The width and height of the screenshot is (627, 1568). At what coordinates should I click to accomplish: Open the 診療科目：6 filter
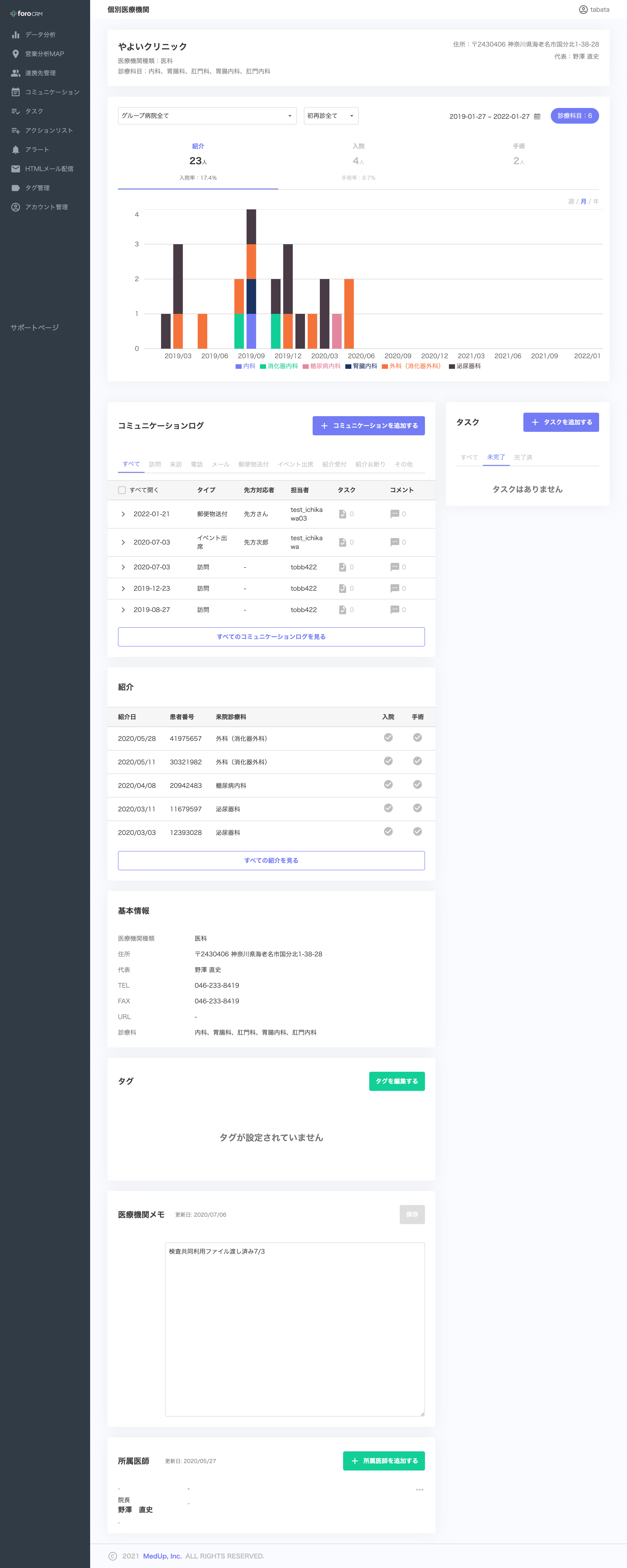575,116
